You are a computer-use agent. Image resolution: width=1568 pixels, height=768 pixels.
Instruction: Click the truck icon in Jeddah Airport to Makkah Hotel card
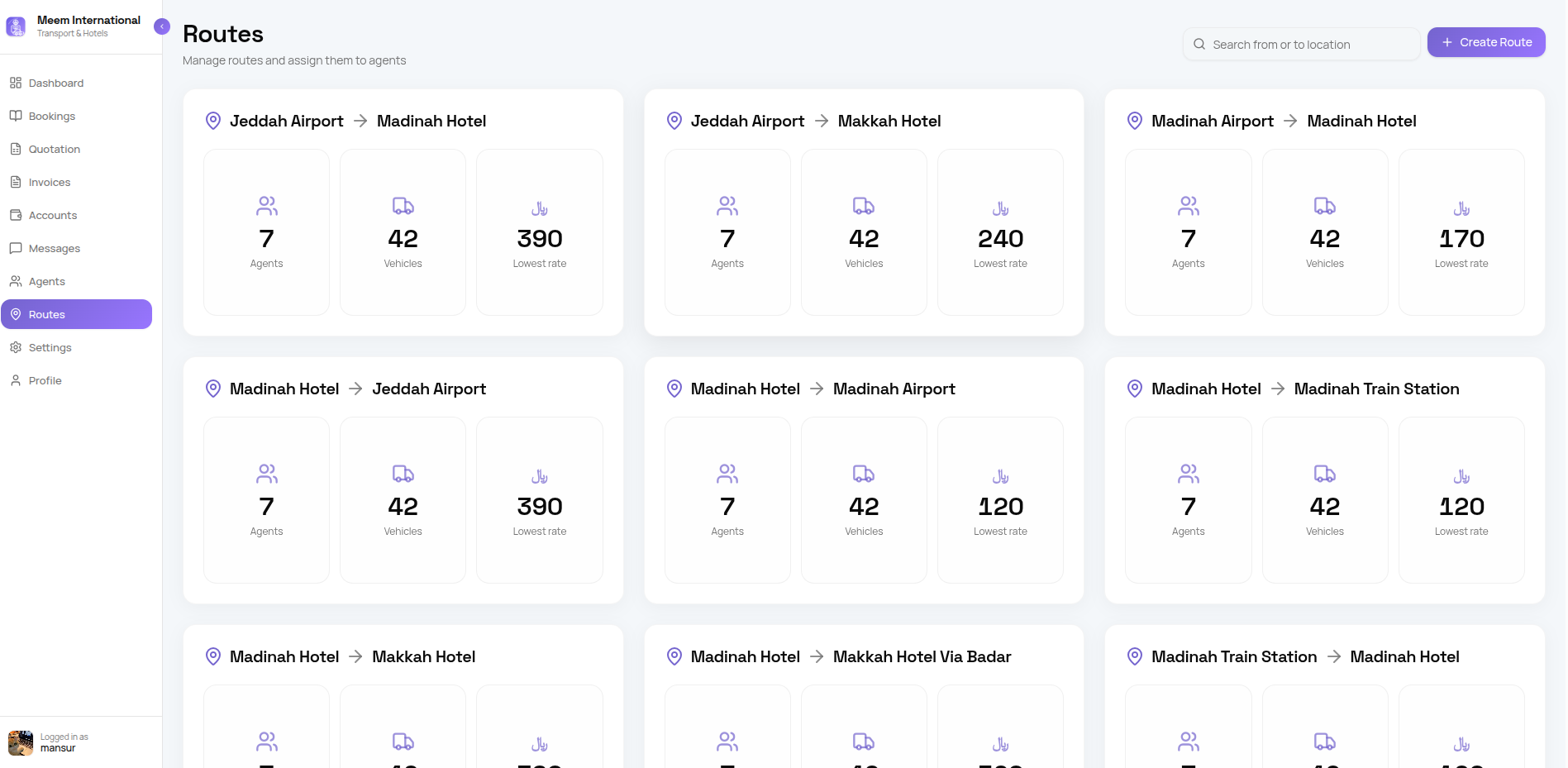[x=864, y=206]
